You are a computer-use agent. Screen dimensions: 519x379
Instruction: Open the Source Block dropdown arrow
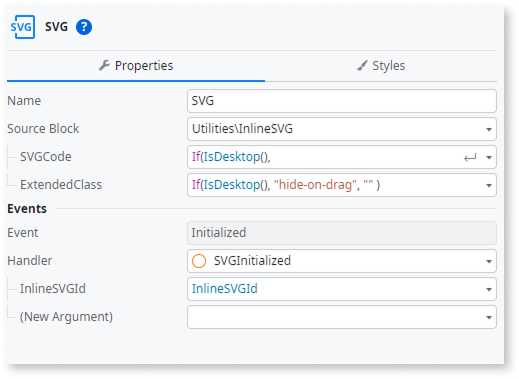(489, 129)
